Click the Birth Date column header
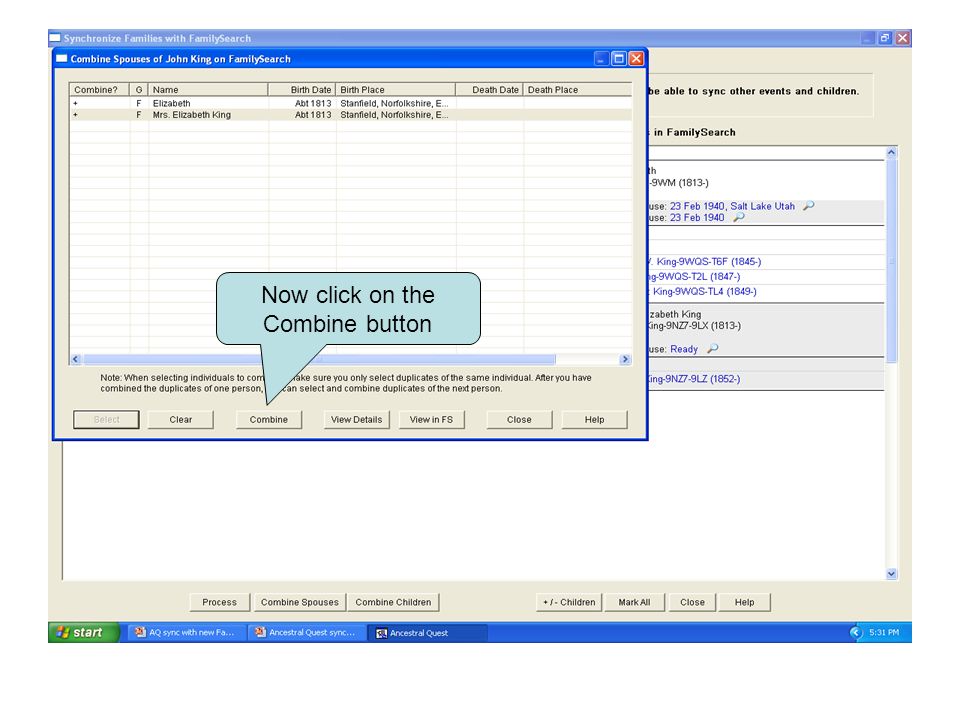 (302, 89)
